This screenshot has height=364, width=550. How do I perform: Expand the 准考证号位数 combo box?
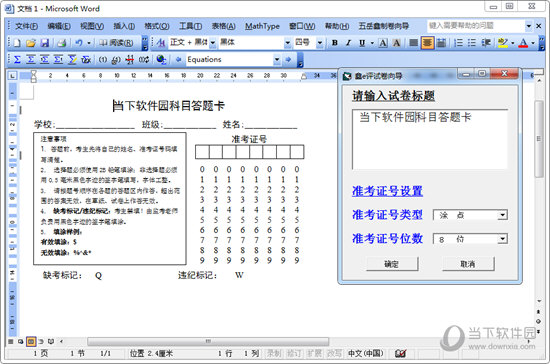coord(502,239)
